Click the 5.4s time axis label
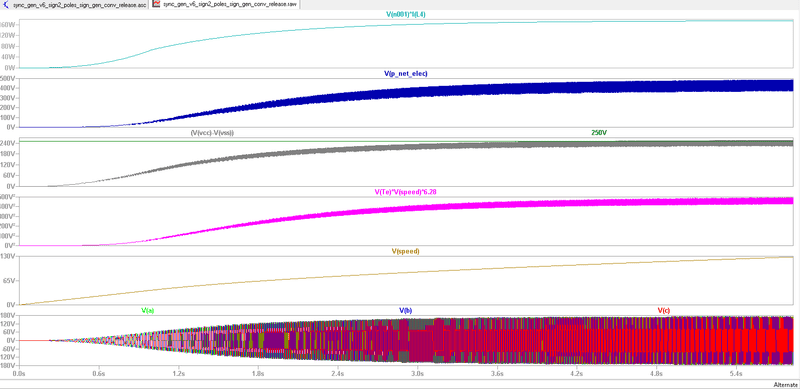This screenshot has width=800, height=389. (x=736, y=374)
